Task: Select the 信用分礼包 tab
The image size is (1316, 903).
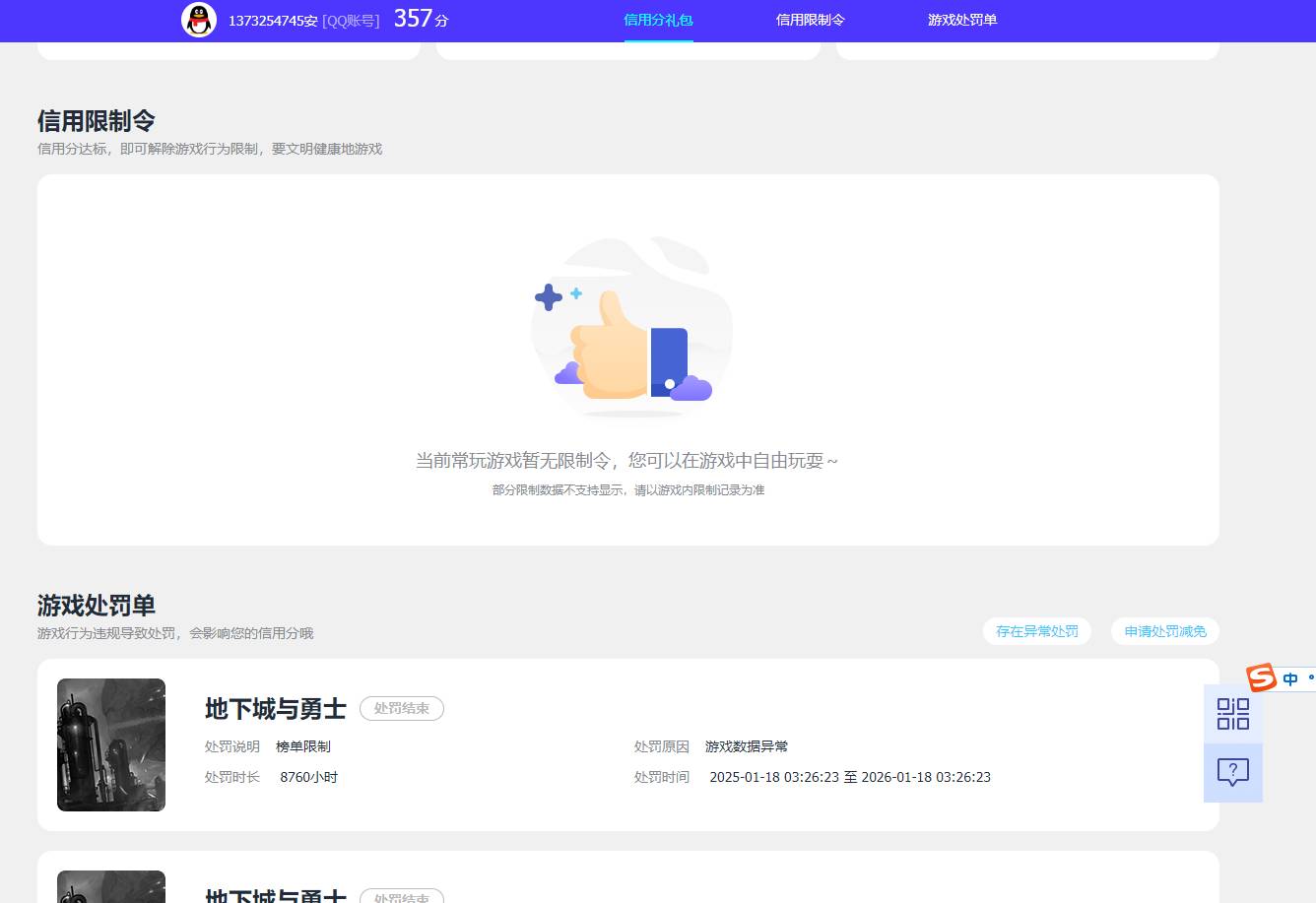Action: (657, 20)
